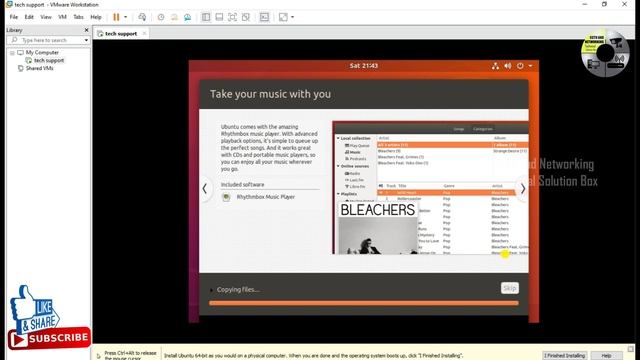Open the console view icon
The image size is (640, 360).
click(x=264, y=17)
